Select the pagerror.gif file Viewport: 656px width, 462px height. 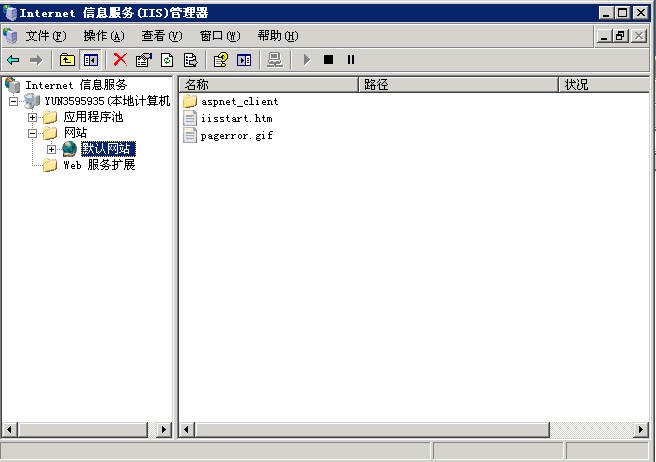[237, 136]
